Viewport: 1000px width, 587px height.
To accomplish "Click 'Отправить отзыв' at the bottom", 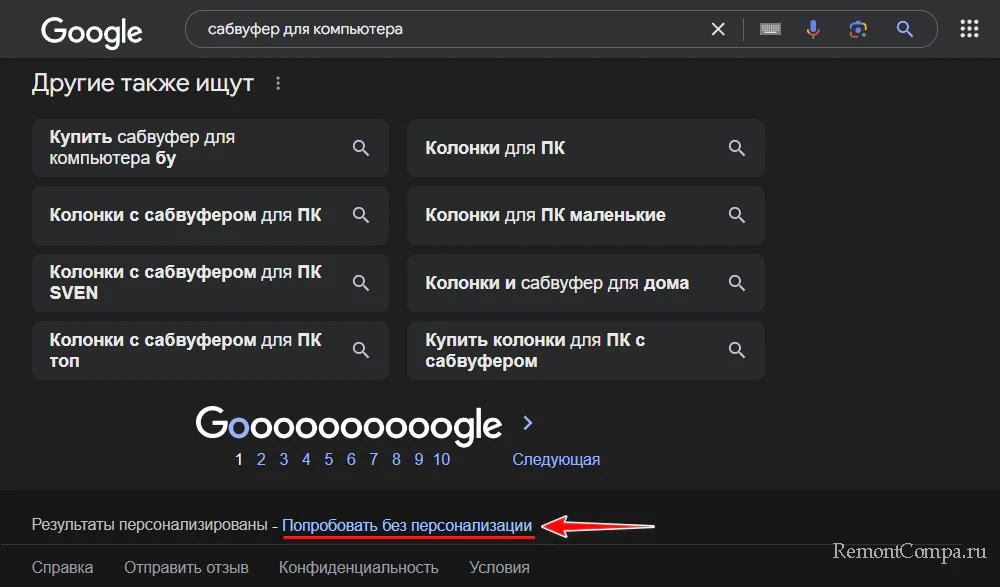I will click(186, 567).
